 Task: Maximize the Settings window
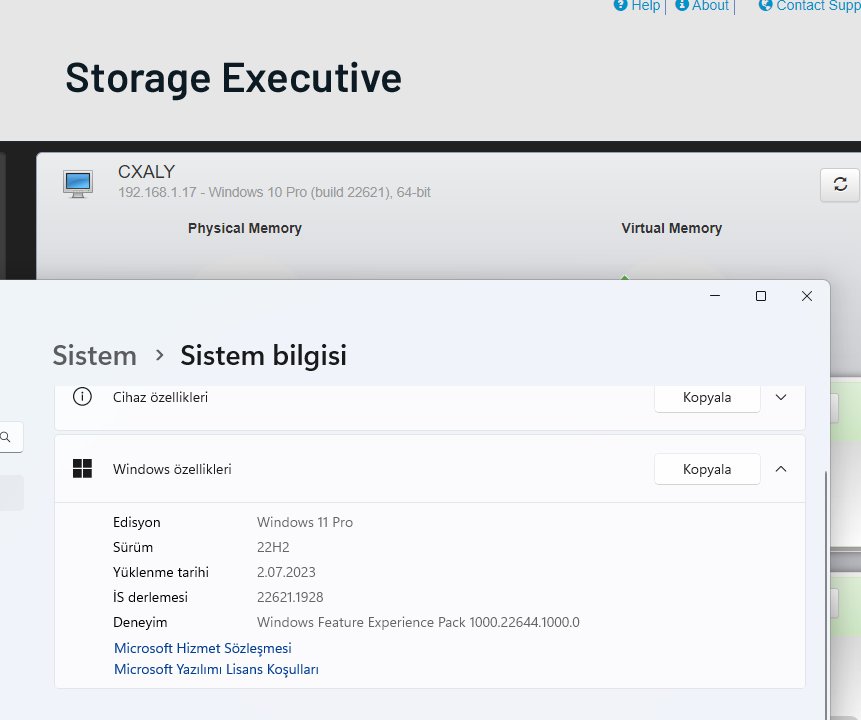point(761,296)
